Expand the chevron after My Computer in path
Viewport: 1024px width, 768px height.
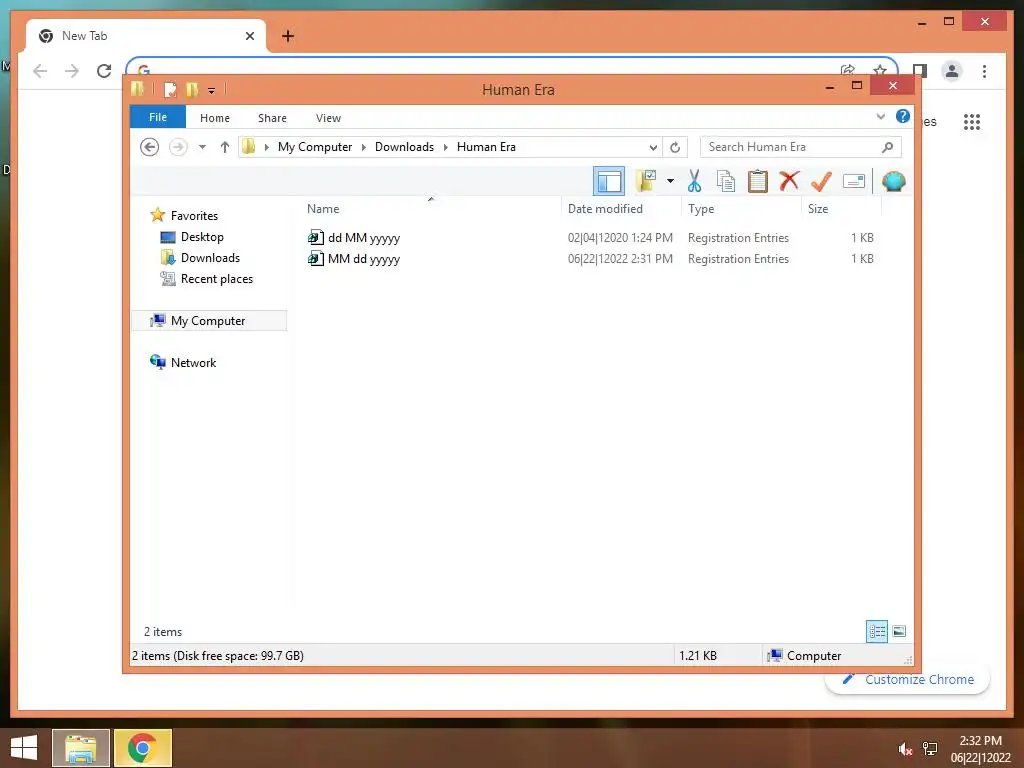[x=364, y=148]
